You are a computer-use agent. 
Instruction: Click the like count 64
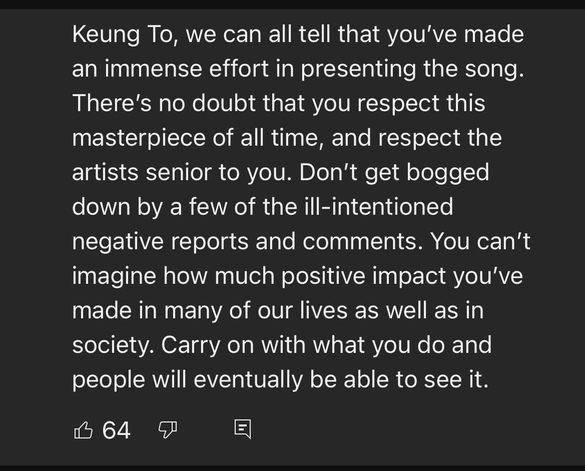tap(116, 430)
